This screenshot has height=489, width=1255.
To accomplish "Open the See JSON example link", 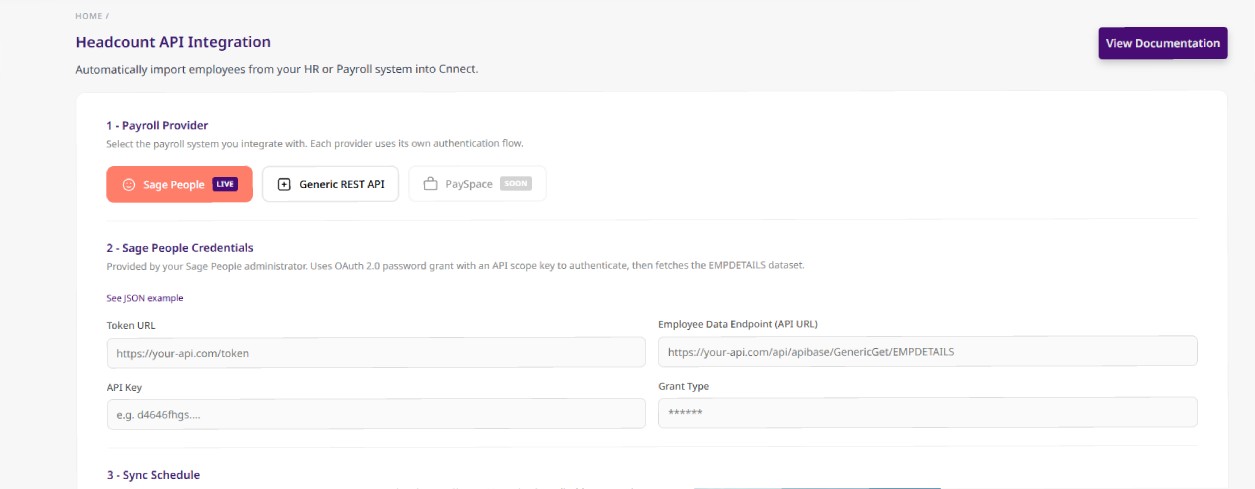I will (145, 298).
